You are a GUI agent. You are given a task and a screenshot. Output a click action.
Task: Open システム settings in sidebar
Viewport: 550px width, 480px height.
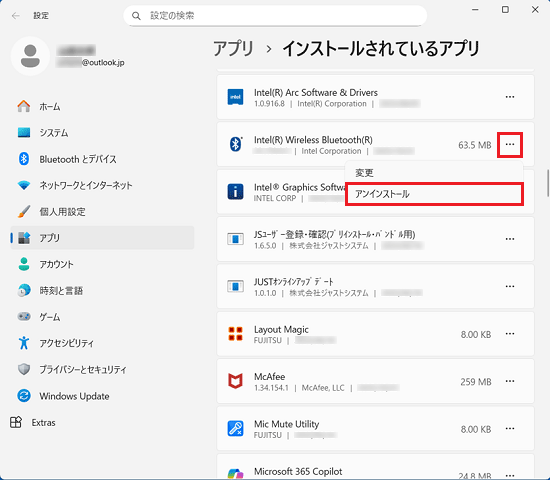[102, 133]
